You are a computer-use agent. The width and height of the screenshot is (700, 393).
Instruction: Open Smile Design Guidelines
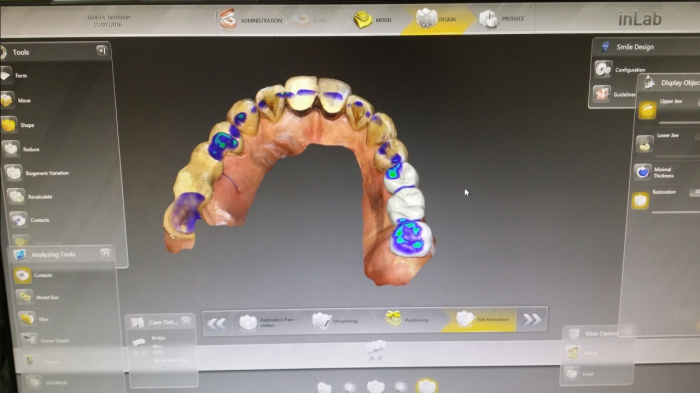click(614, 94)
